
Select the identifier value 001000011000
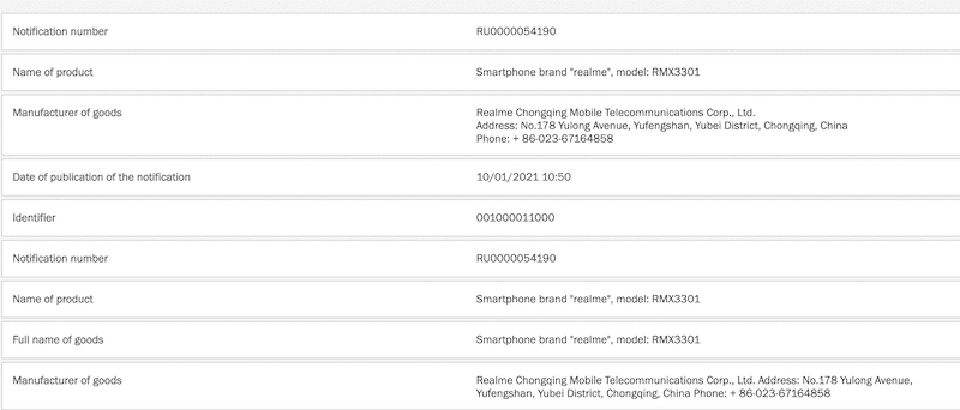pyautogui.click(x=516, y=218)
